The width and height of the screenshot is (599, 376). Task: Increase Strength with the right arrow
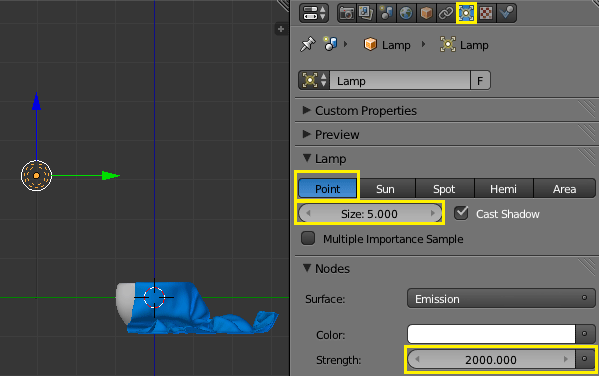[x=566, y=359]
